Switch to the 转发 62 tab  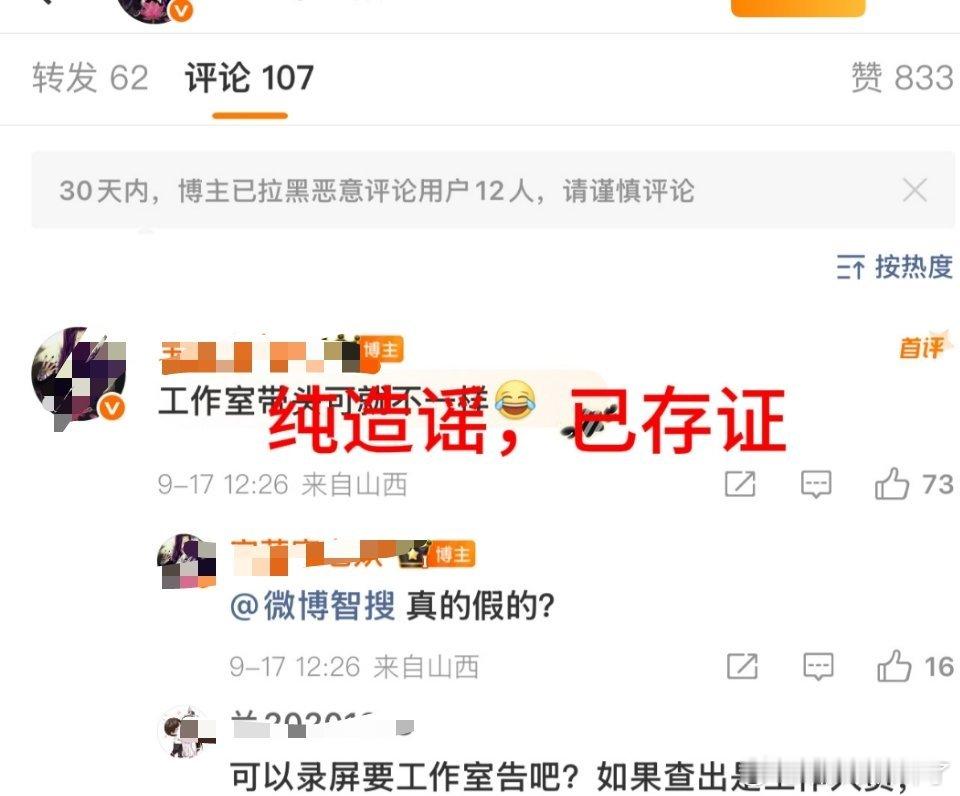pos(91,78)
